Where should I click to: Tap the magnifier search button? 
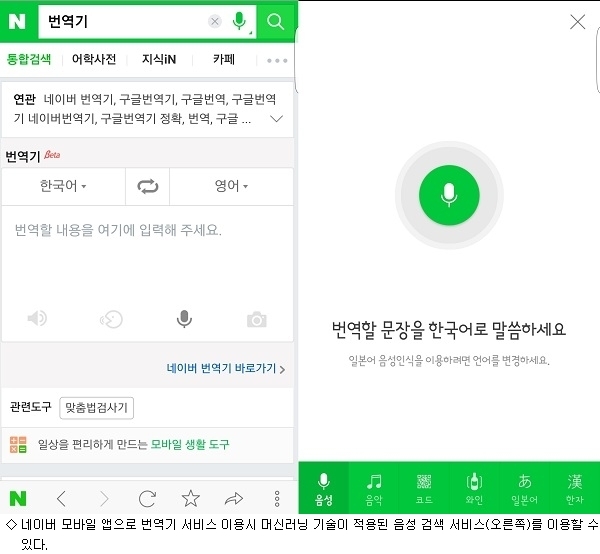[276, 21]
